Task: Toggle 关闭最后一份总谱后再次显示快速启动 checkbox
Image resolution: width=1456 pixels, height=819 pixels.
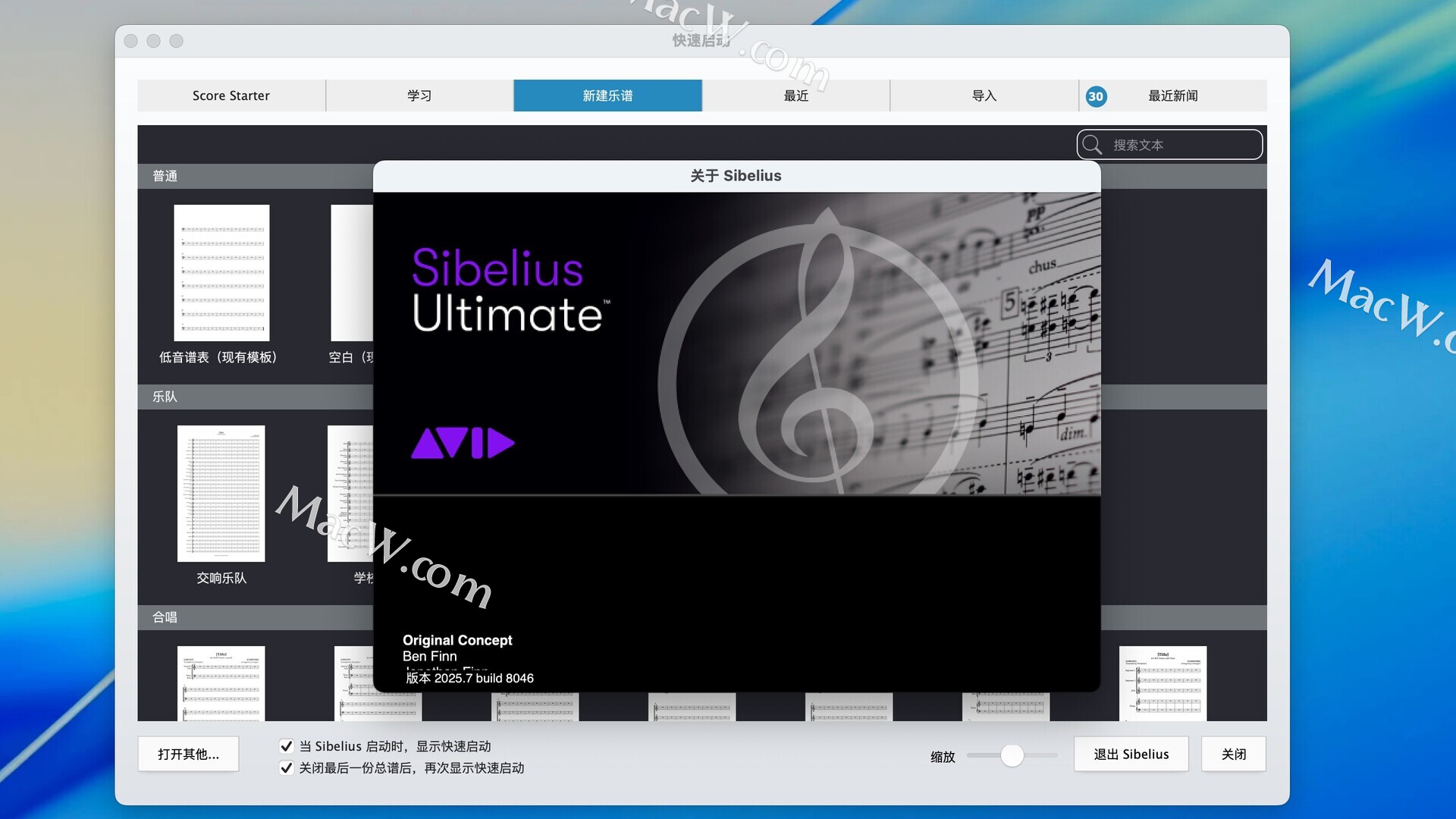Action: (x=287, y=767)
